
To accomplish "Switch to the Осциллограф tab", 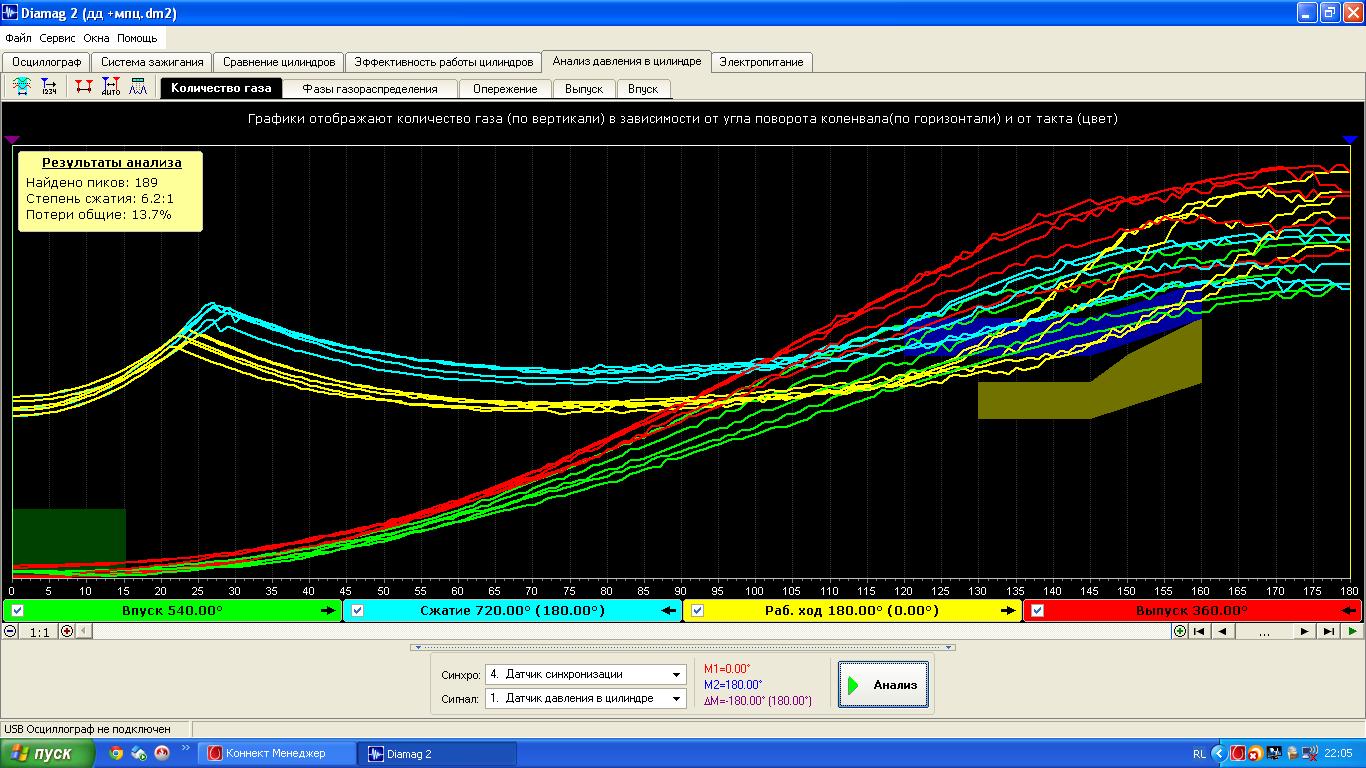I will (x=47, y=62).
